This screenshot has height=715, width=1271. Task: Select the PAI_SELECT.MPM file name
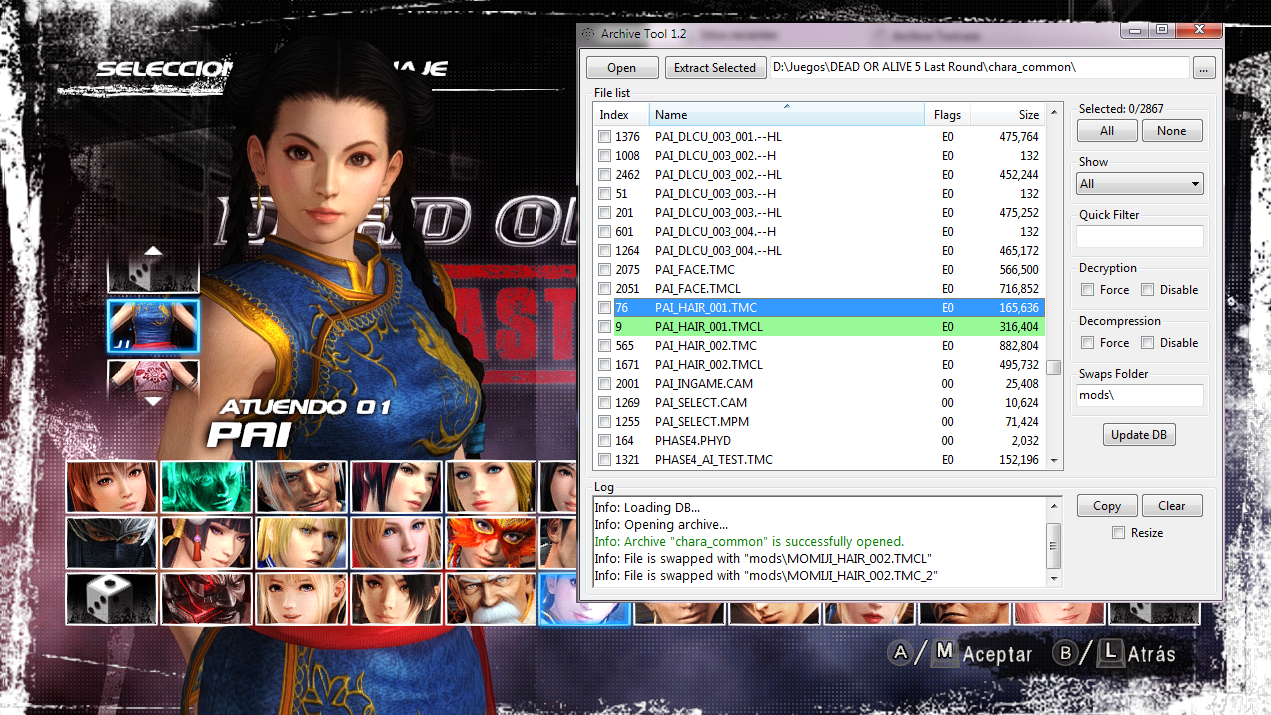(702, 422)
